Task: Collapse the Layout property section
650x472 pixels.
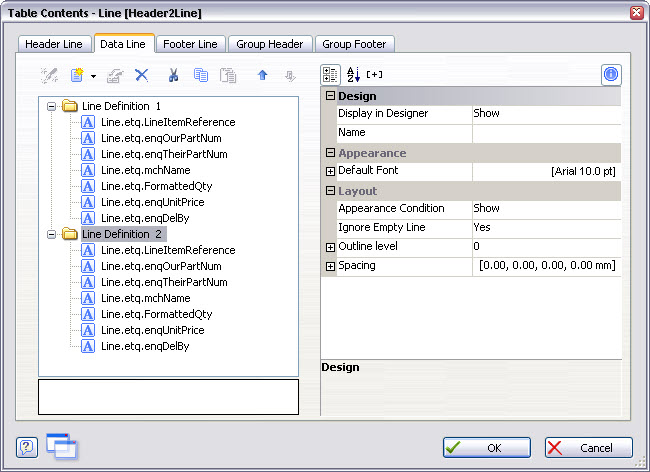Action: (x=330, y=191)
